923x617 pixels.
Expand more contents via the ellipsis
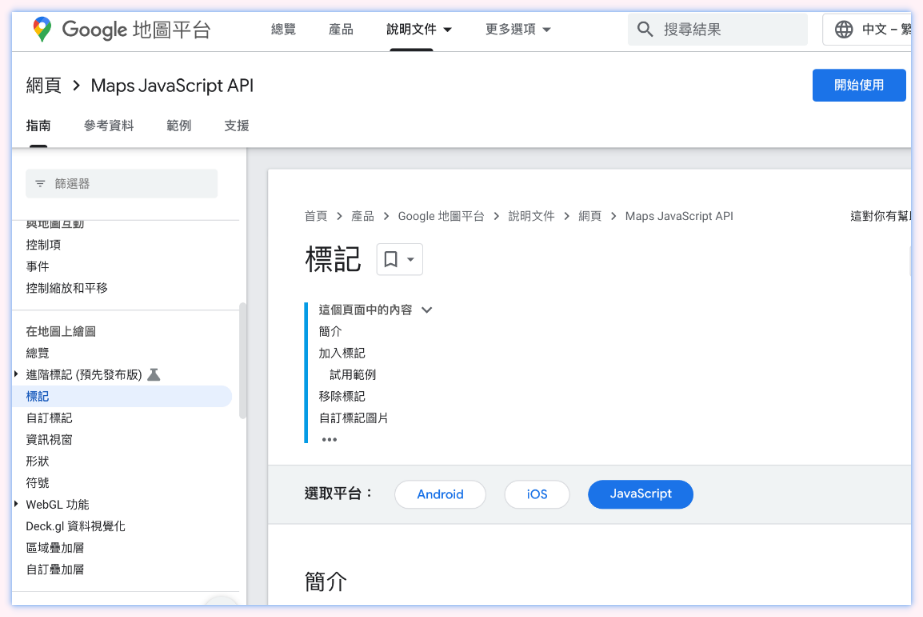[x=329, y=440]
